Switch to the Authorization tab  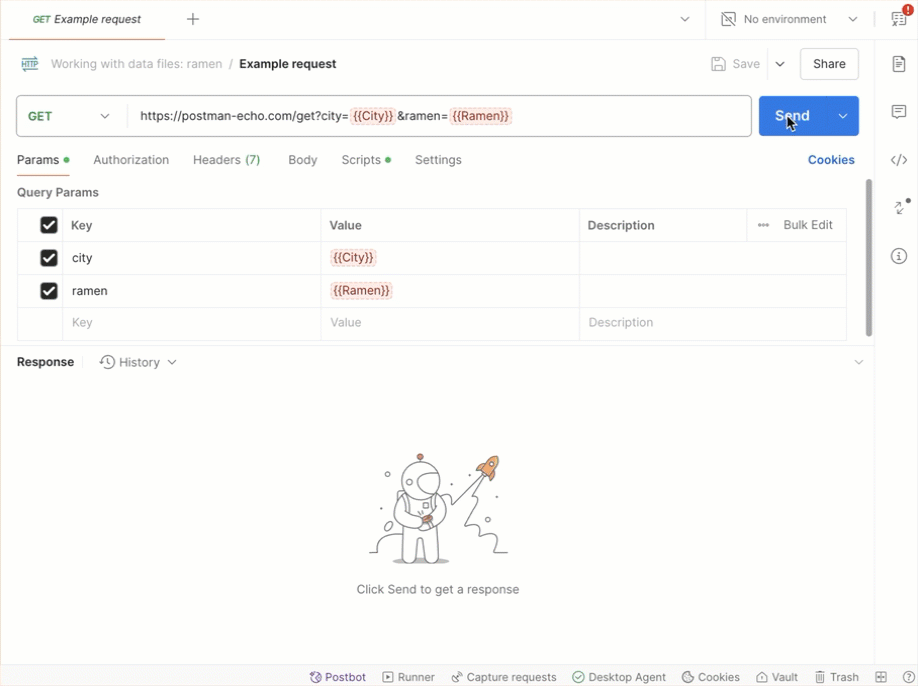pos(131,160)
